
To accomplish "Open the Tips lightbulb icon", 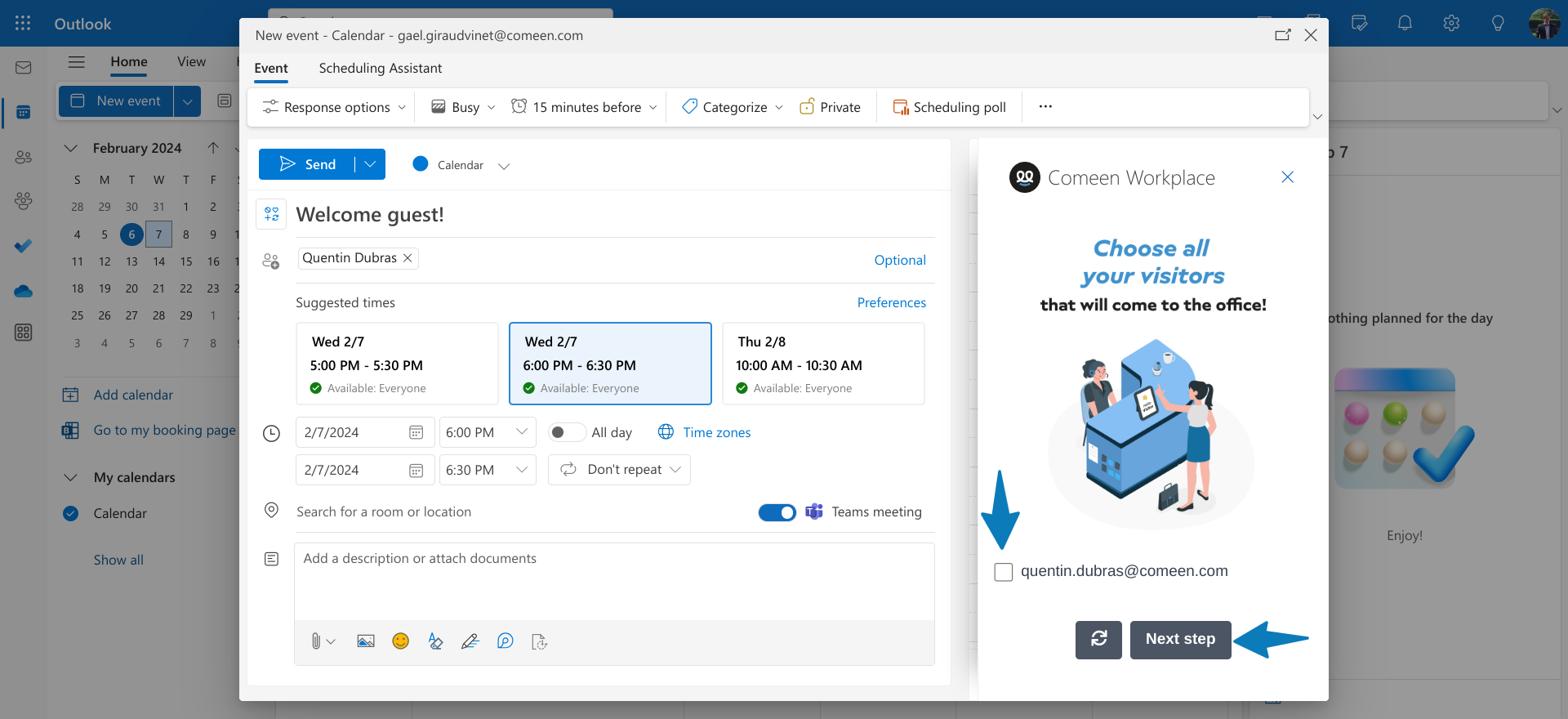I will [1498, 24].
